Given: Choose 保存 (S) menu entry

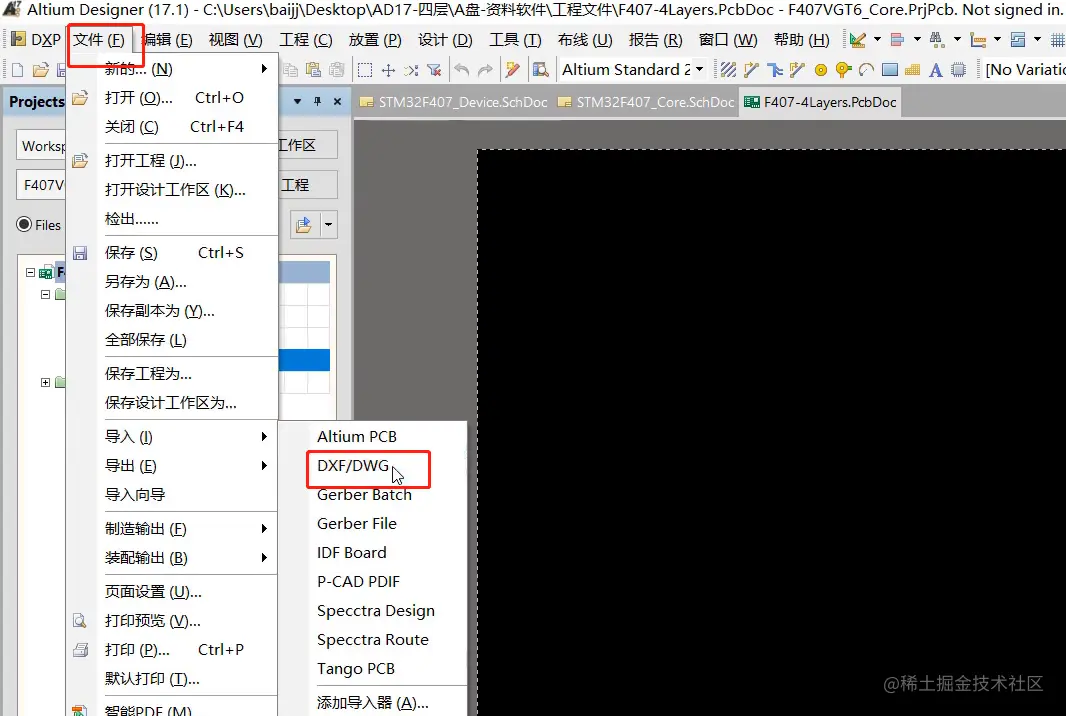Looking at the screenshot, I should tap(173, 252).
